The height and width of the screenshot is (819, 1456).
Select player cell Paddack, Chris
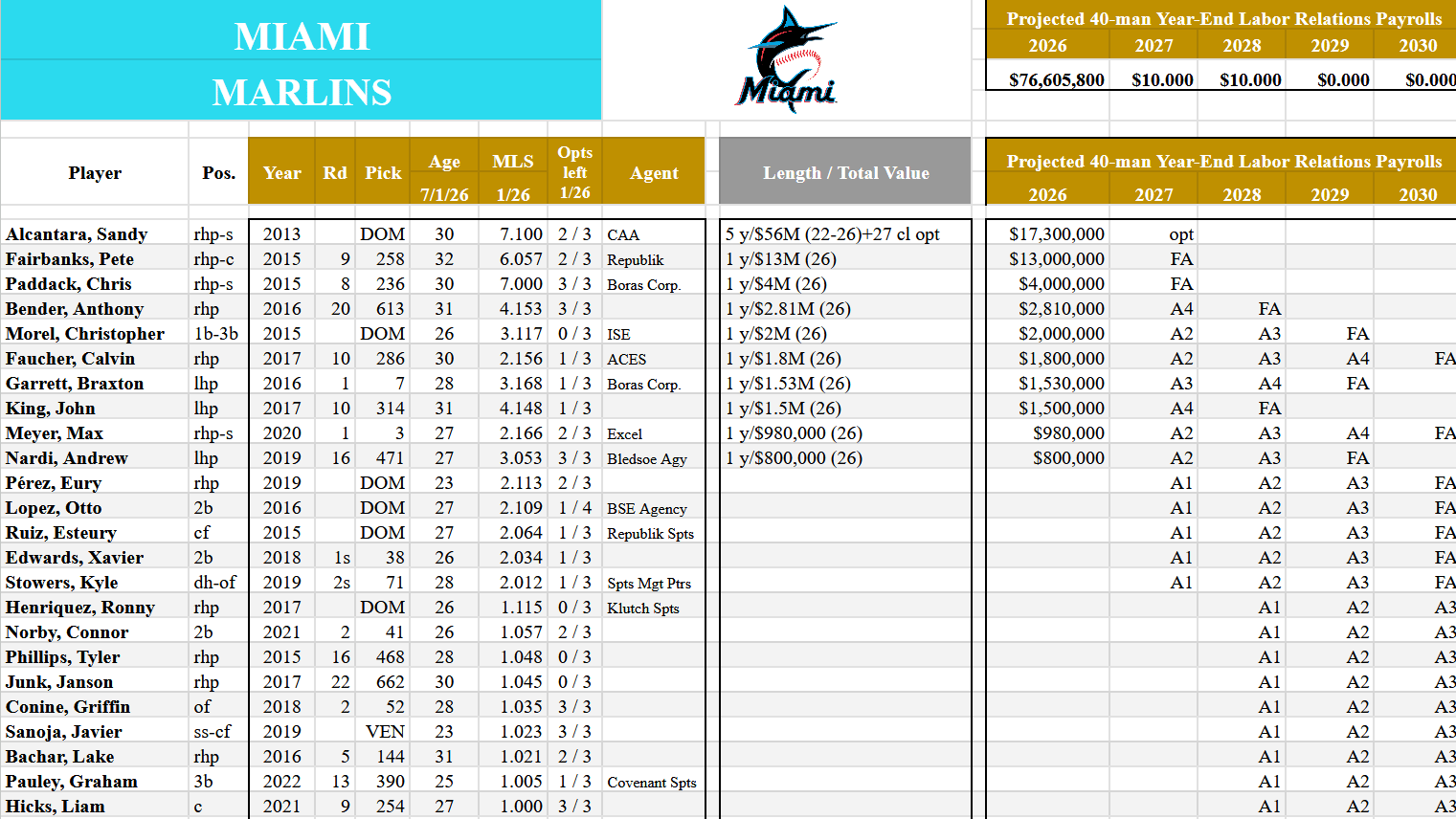(95, 283)
